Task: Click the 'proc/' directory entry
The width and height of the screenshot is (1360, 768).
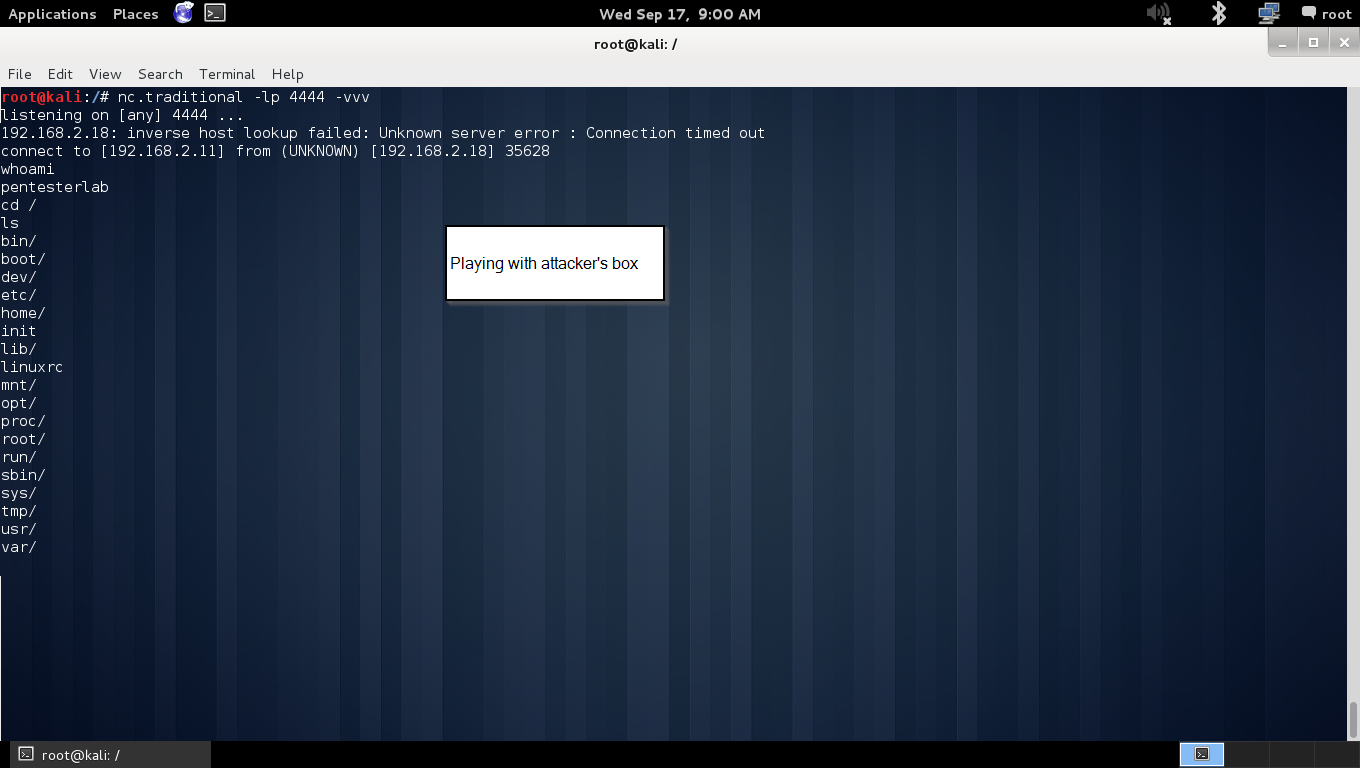Action: pyautogui.click(x=23, y=421)
